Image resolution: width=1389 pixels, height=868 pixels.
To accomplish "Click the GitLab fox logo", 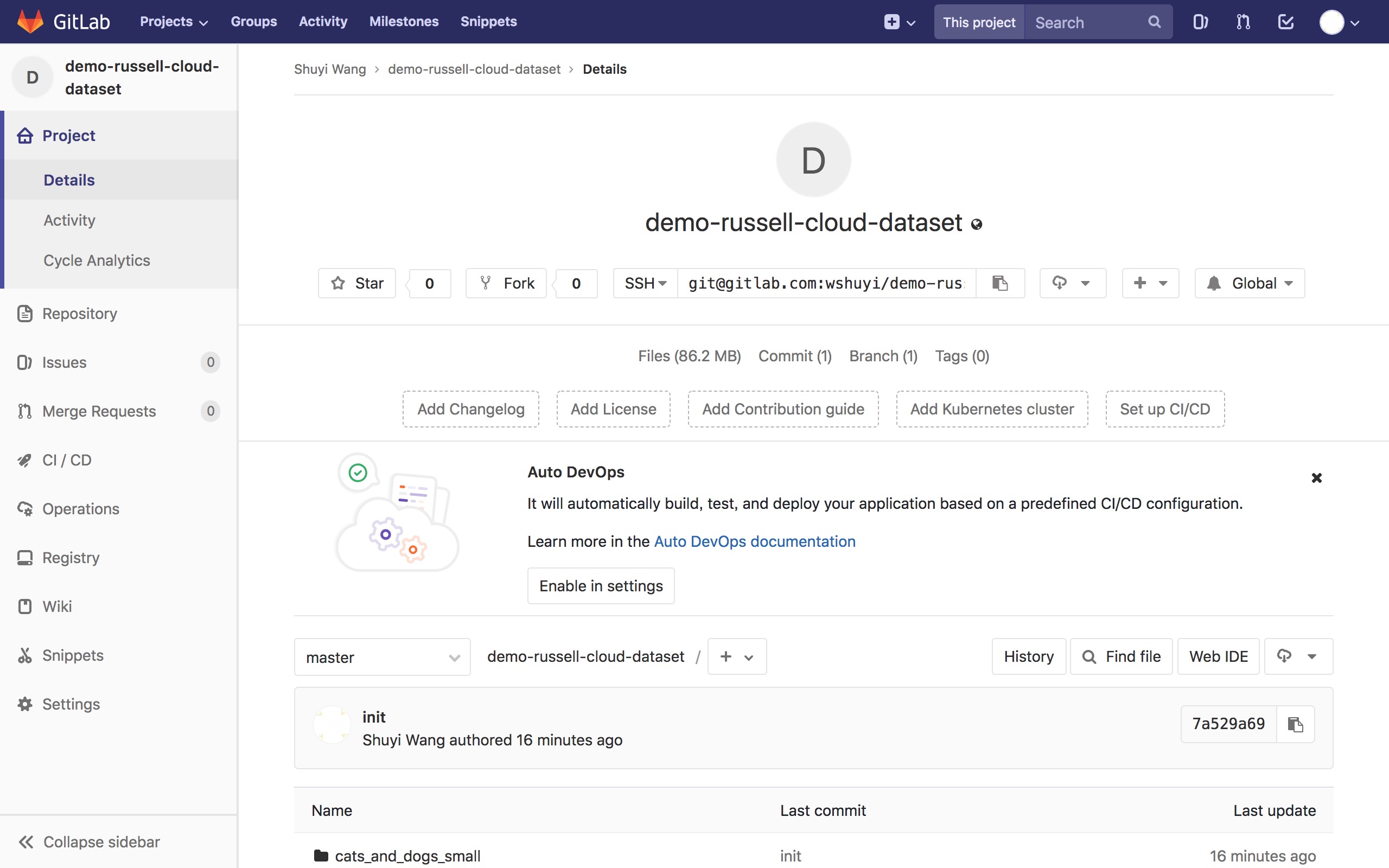I will click(x=30, y=22).
